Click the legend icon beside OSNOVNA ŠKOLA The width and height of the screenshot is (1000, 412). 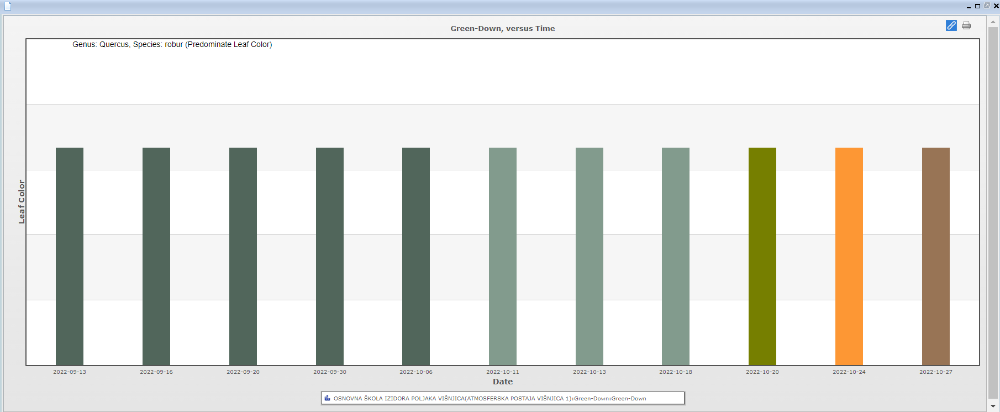pyautogui.click(x=327, y=398)
